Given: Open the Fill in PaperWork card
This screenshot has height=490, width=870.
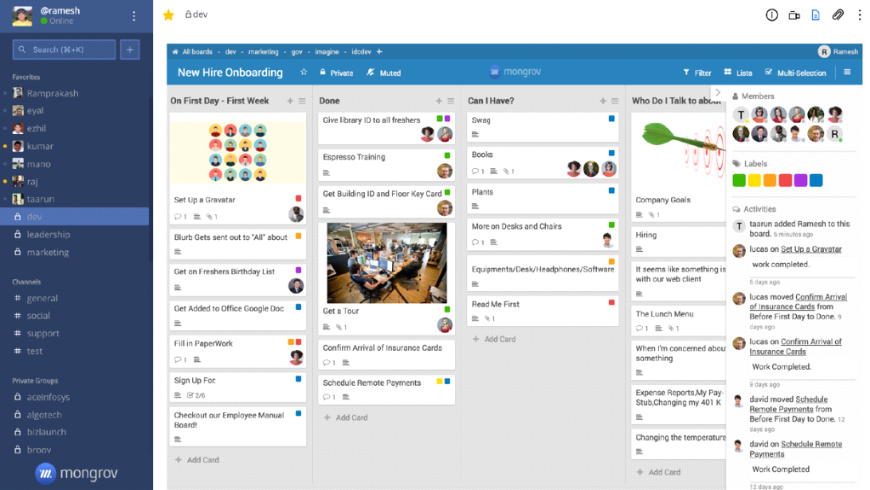Looking at the screenshot, I should click(x=237, y=351).
